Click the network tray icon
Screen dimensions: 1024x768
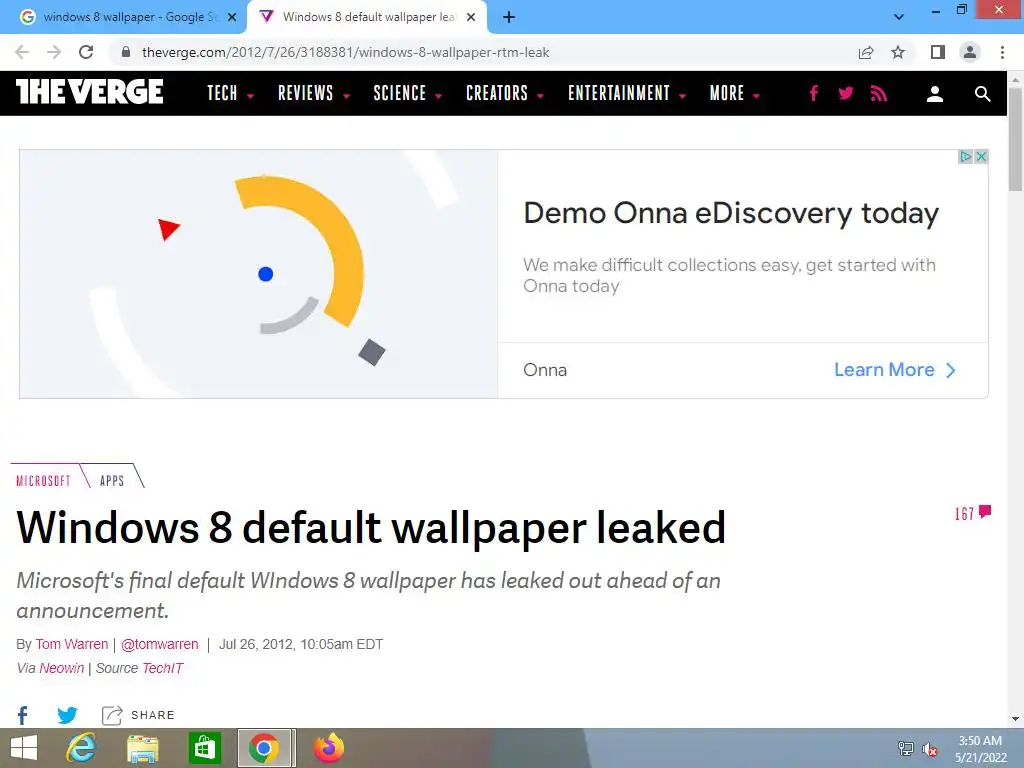pyautogui.click(x=905, y=749)
